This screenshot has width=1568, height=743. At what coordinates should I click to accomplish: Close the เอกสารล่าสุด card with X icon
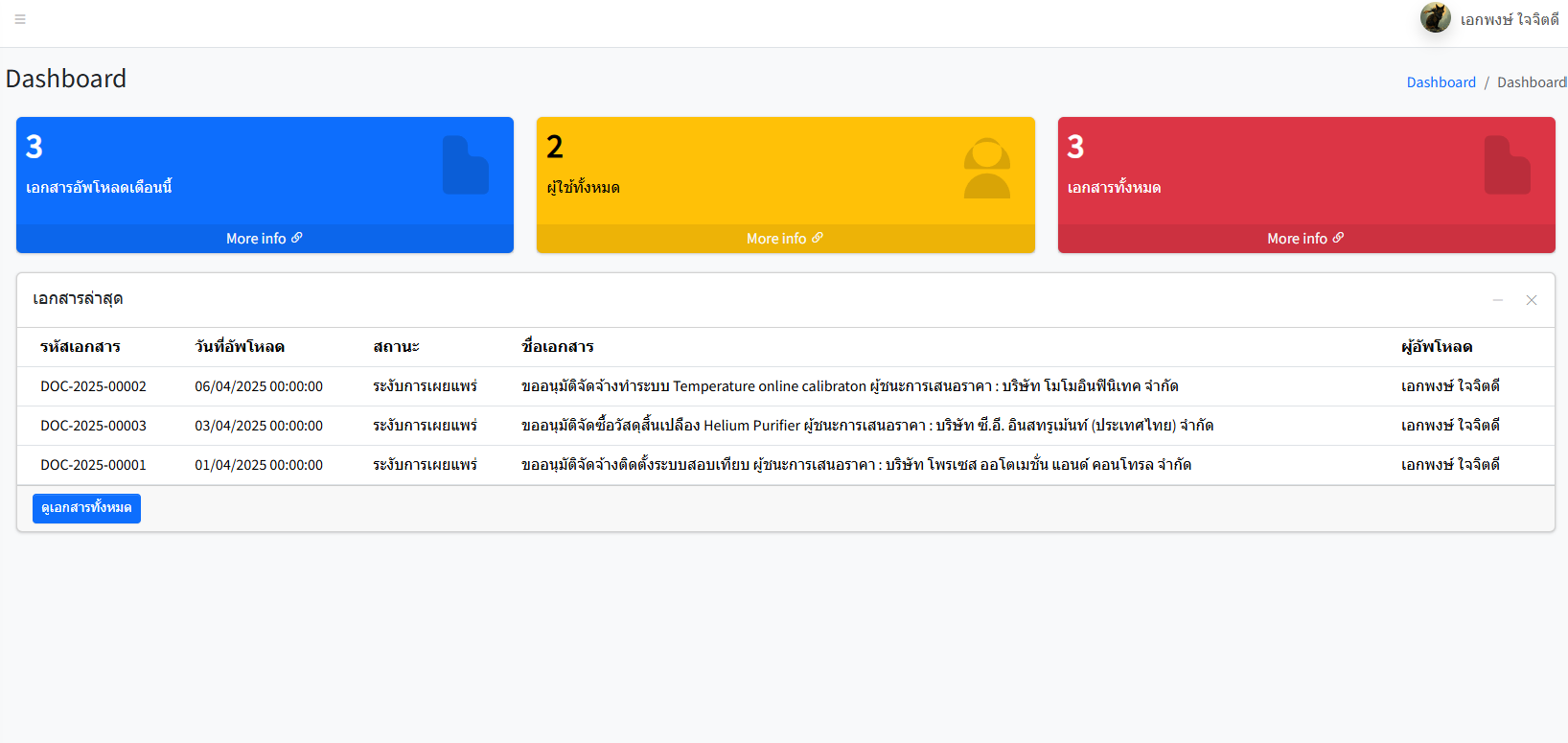tap(1532, 300)
